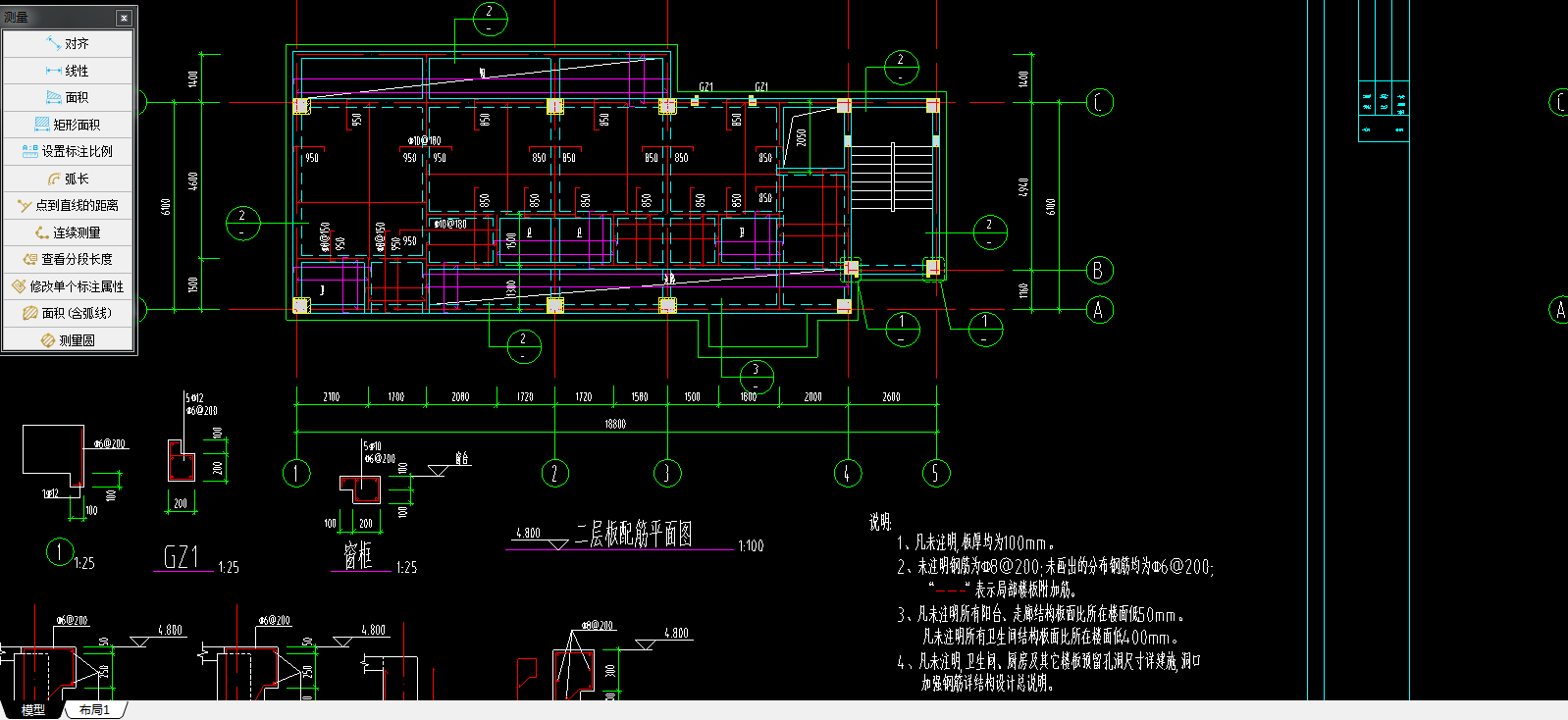
Task: Click section callout bubble 3 below plan
Action: coord(757,377)
